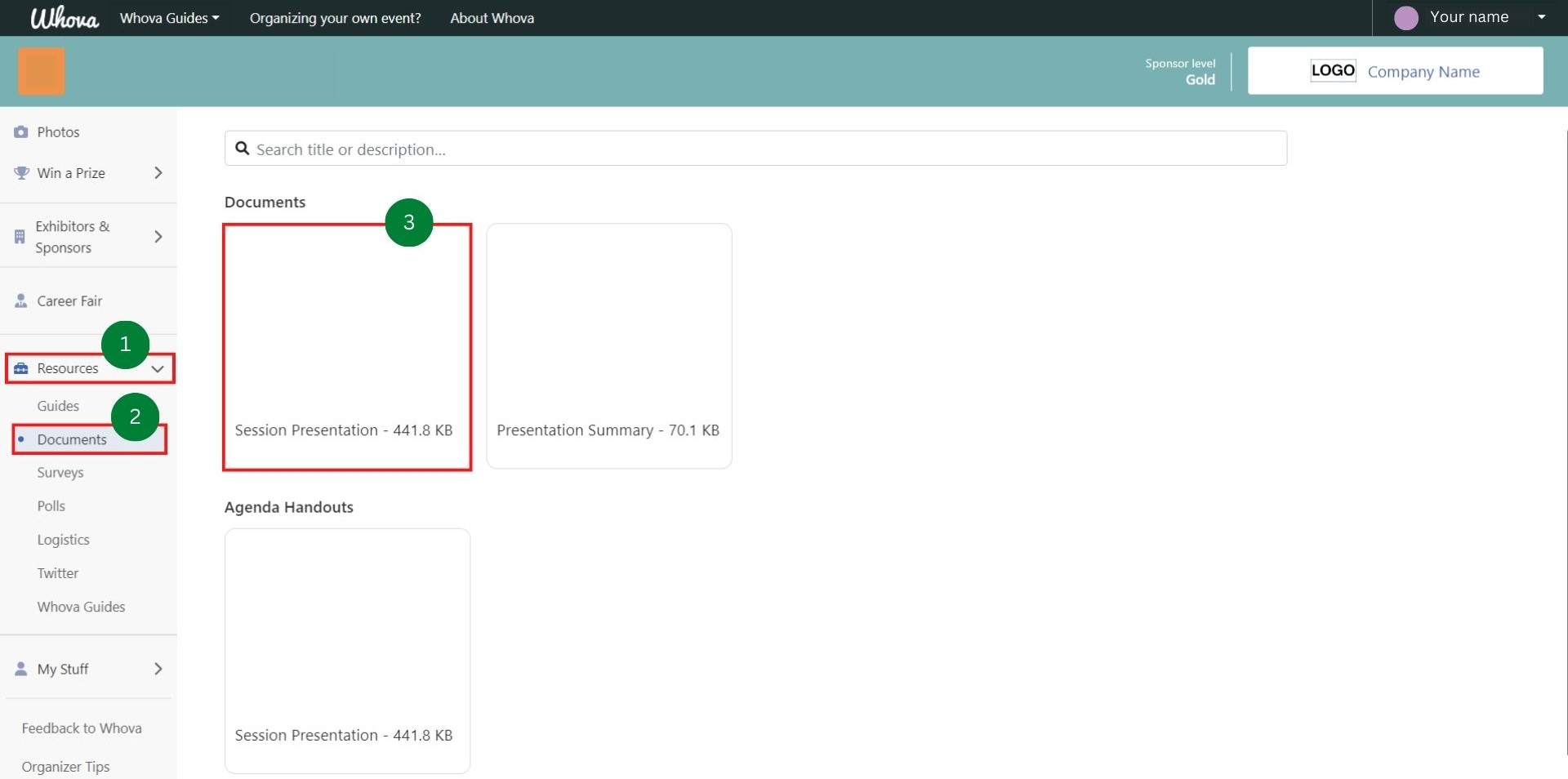Open the Presentation Summary document card

608,346
